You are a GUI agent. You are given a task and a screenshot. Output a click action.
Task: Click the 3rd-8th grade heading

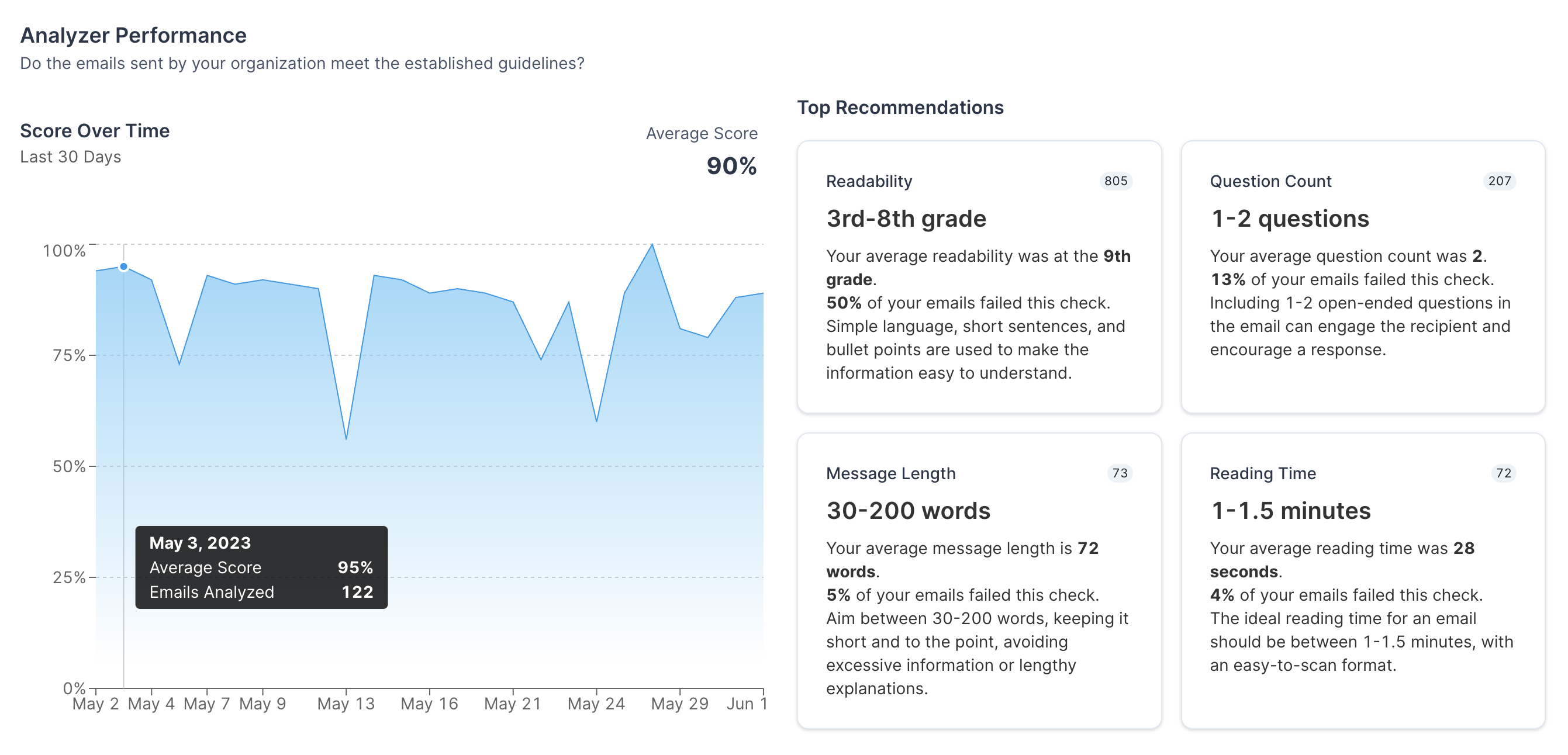click(x=906, y=219)
